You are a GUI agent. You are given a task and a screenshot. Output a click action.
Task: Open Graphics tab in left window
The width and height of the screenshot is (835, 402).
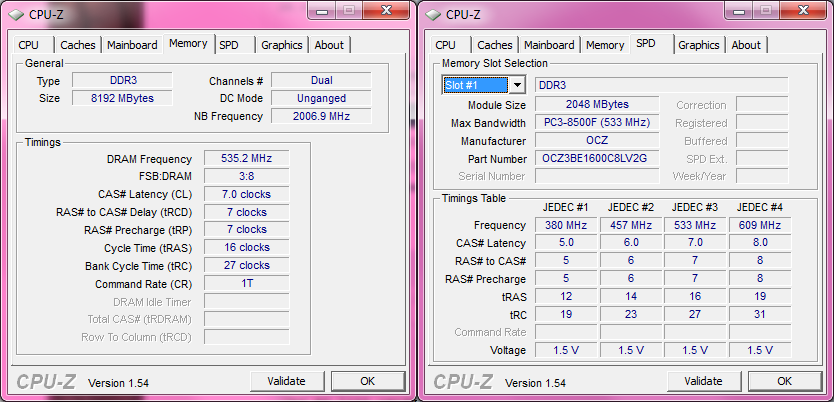(282, 45)
